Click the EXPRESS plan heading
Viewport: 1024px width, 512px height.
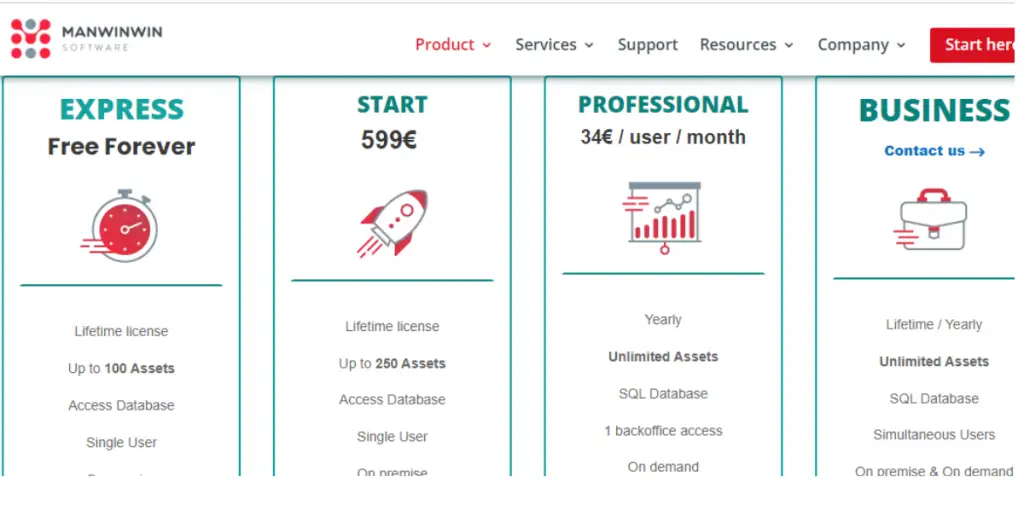[x=121, y=110]
